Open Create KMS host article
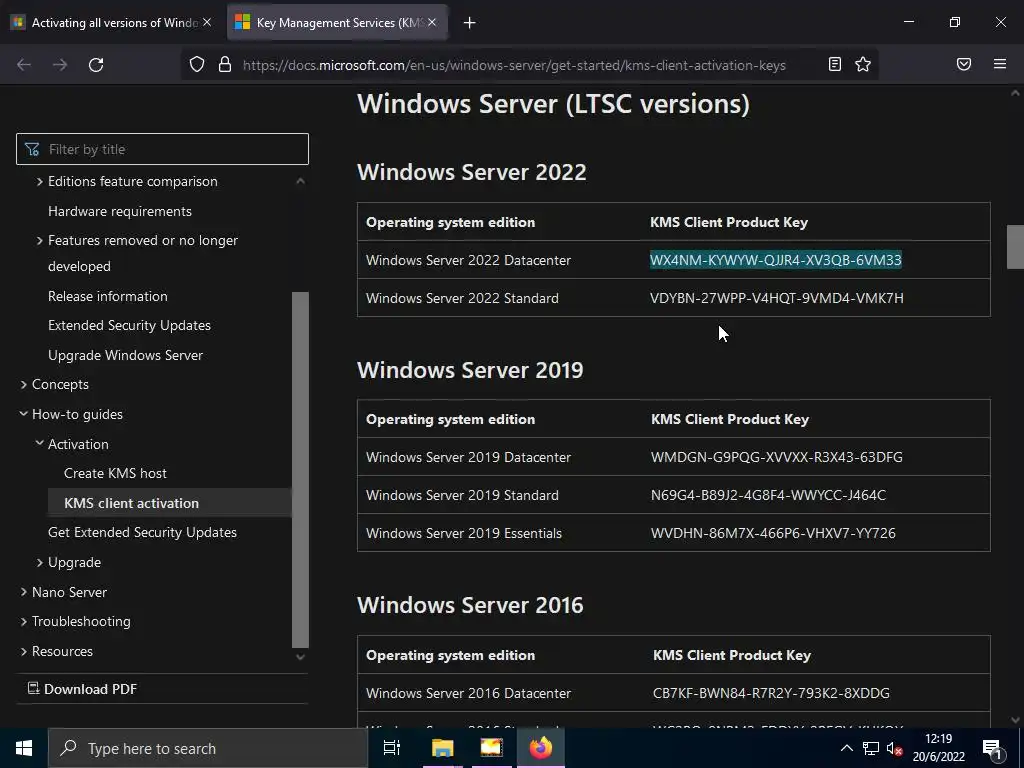 (x=115, y=473)
